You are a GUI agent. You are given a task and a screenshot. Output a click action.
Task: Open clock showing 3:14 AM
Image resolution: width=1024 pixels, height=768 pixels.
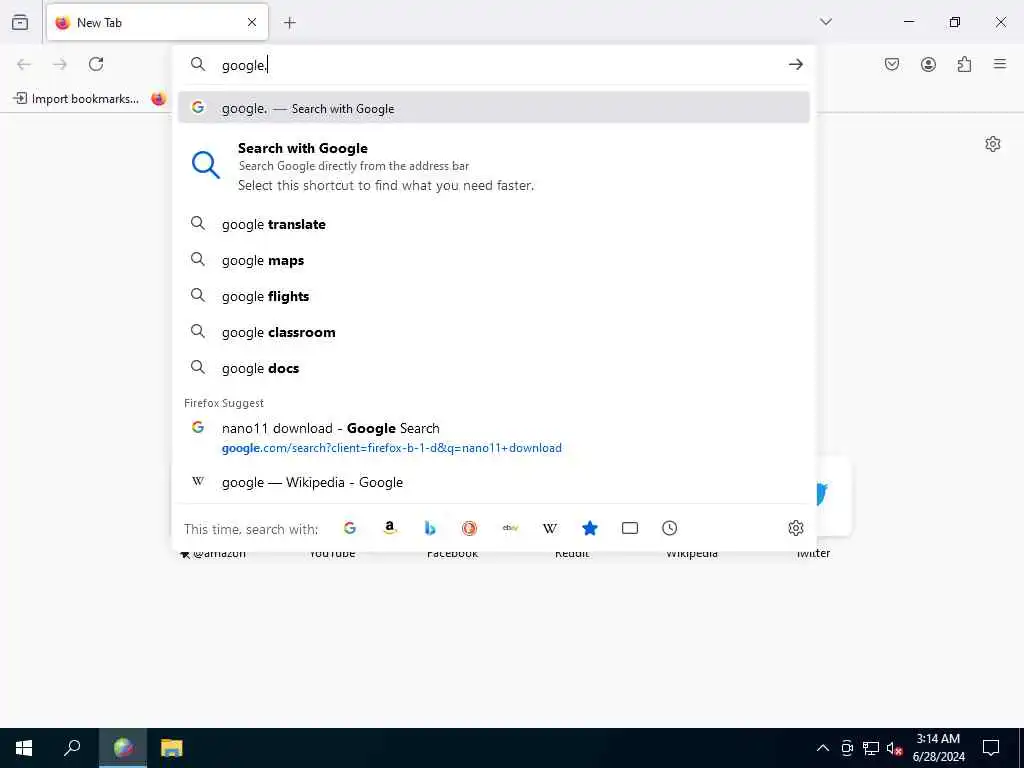[938, 748]
